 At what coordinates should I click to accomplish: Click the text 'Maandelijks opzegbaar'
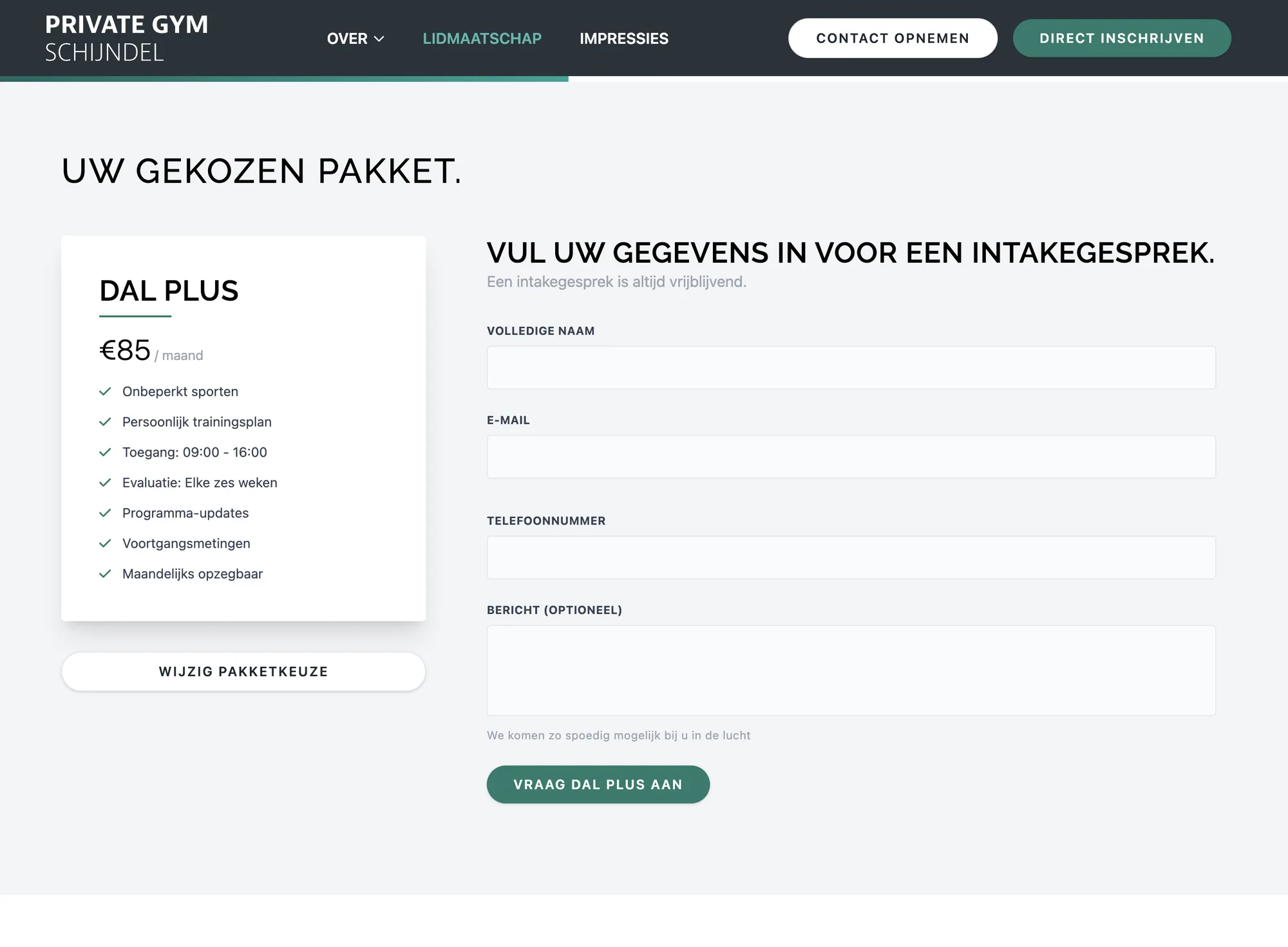coord(193,574)
